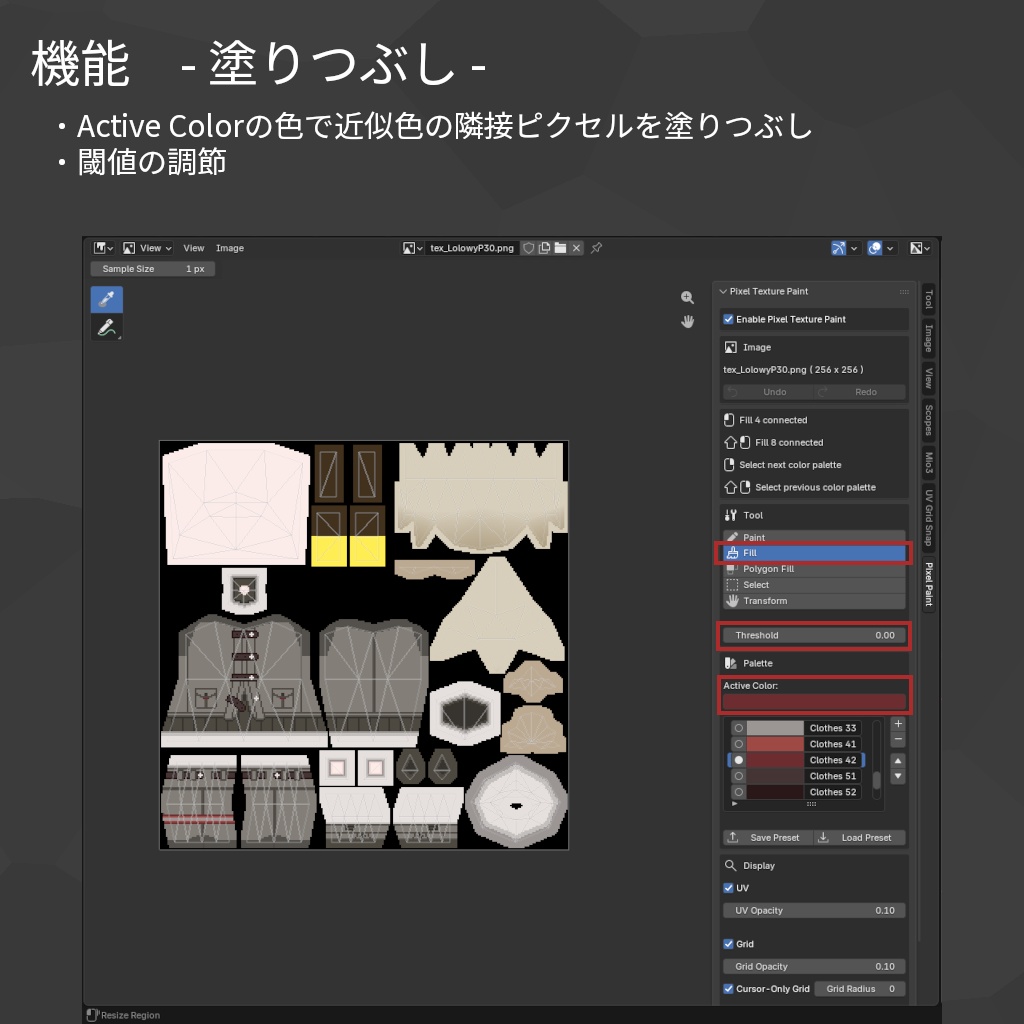
Task: Click the Undo button
Action: click(x=768, y=392)
